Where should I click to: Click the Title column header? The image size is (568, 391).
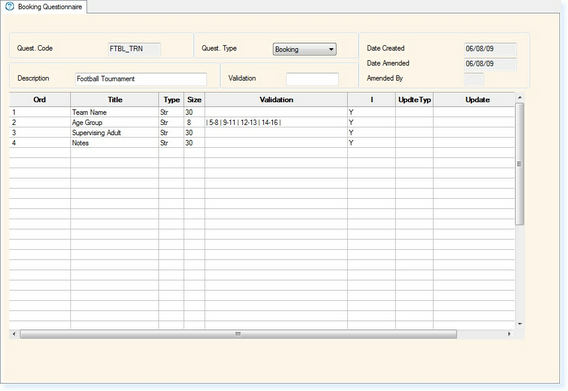pyautogui.click(x=114, y=100)
